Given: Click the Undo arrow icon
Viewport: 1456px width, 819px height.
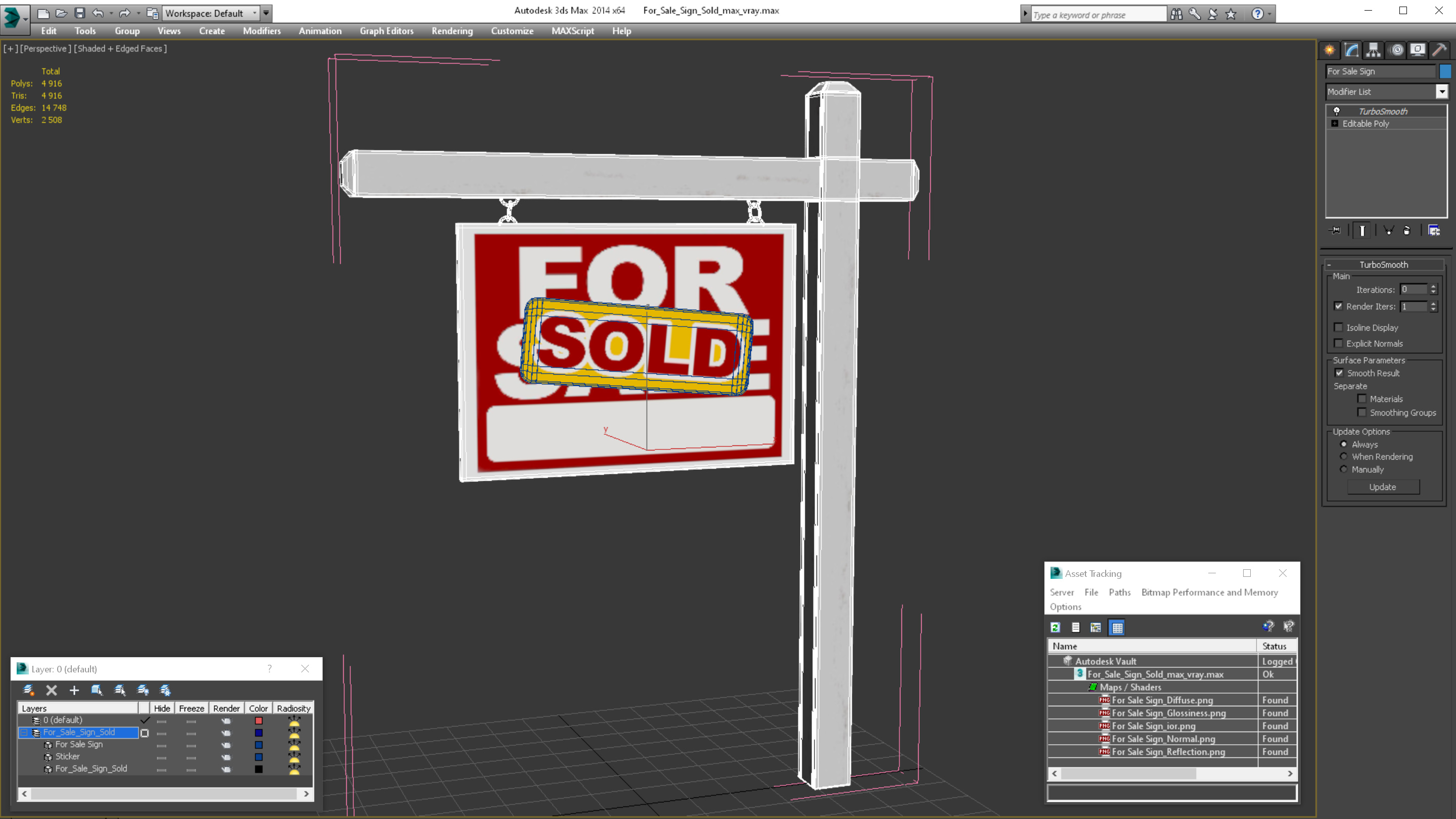Looking at the screenshot, I should click(98, 13).
